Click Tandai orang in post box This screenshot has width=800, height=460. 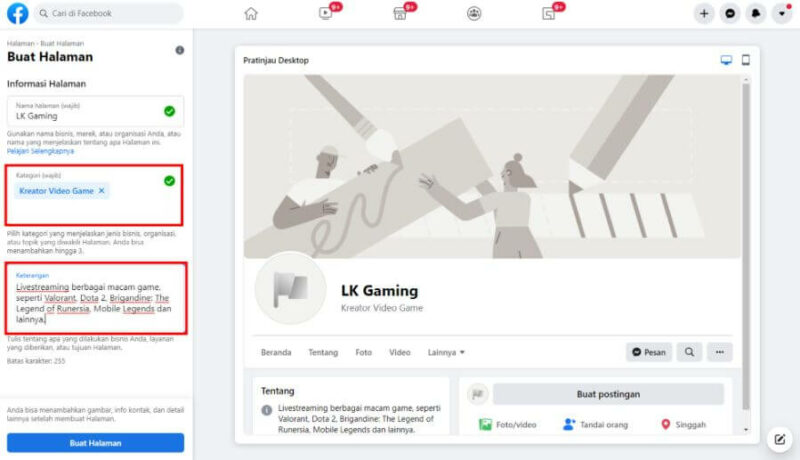coord(595,424)
